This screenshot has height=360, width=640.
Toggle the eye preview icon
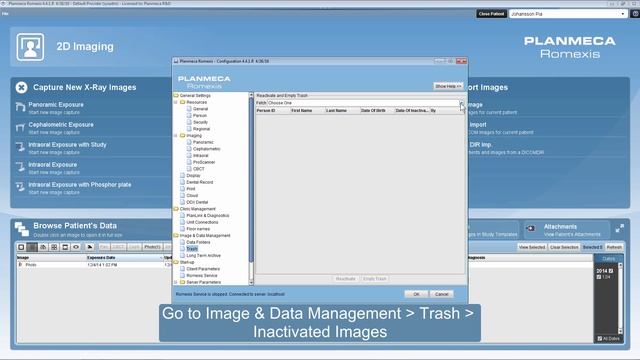point(76,247)
